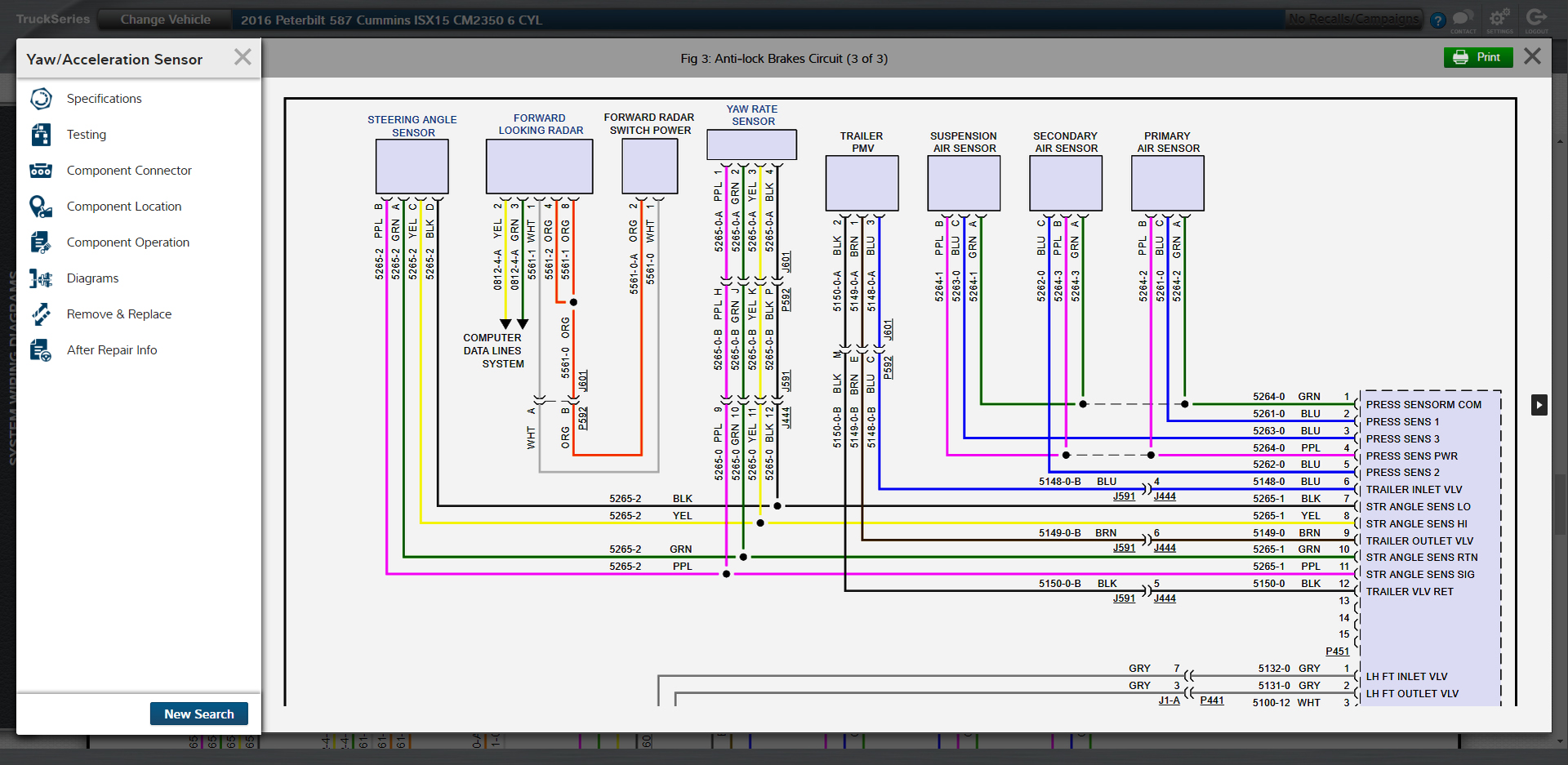Check No Recalls/Campaigns status
Image resolution: width=1568 pixels, height=765 pixels.
1353,17
